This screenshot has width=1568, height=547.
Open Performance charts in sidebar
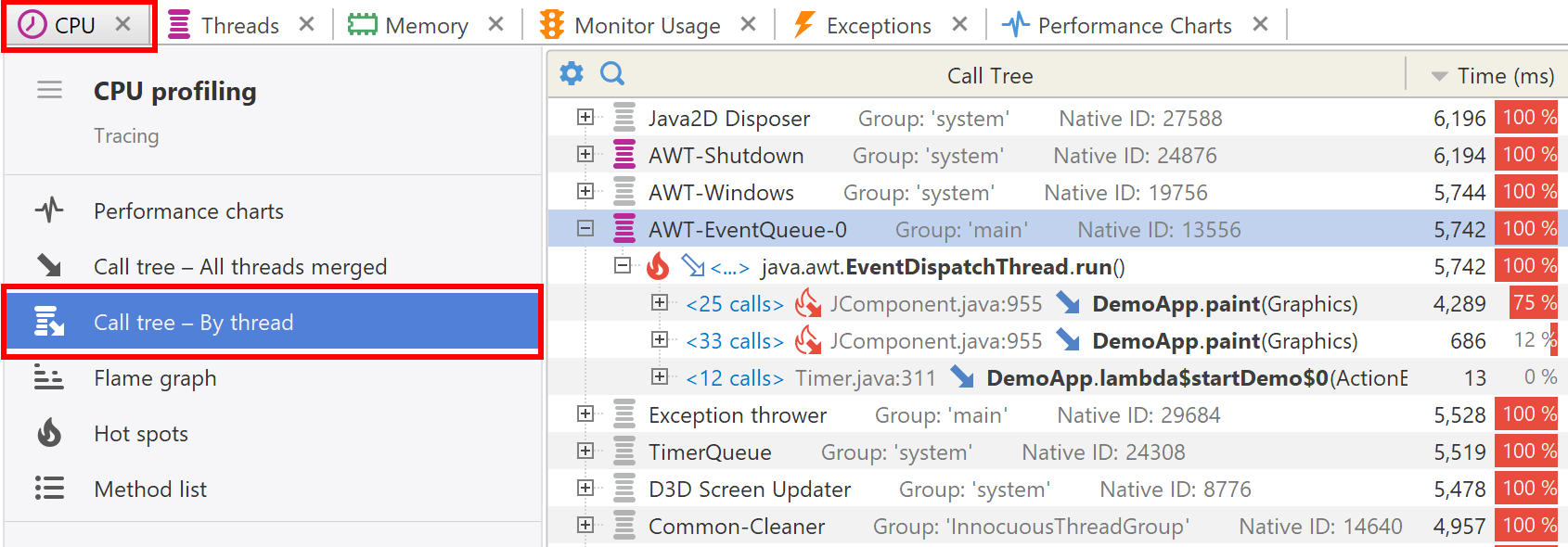(x=273, y=211)
